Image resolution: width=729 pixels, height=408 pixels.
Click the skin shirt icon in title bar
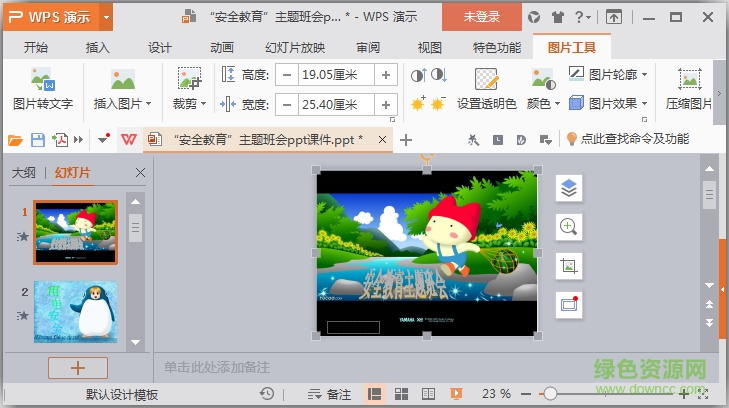(x=557, y=18)
